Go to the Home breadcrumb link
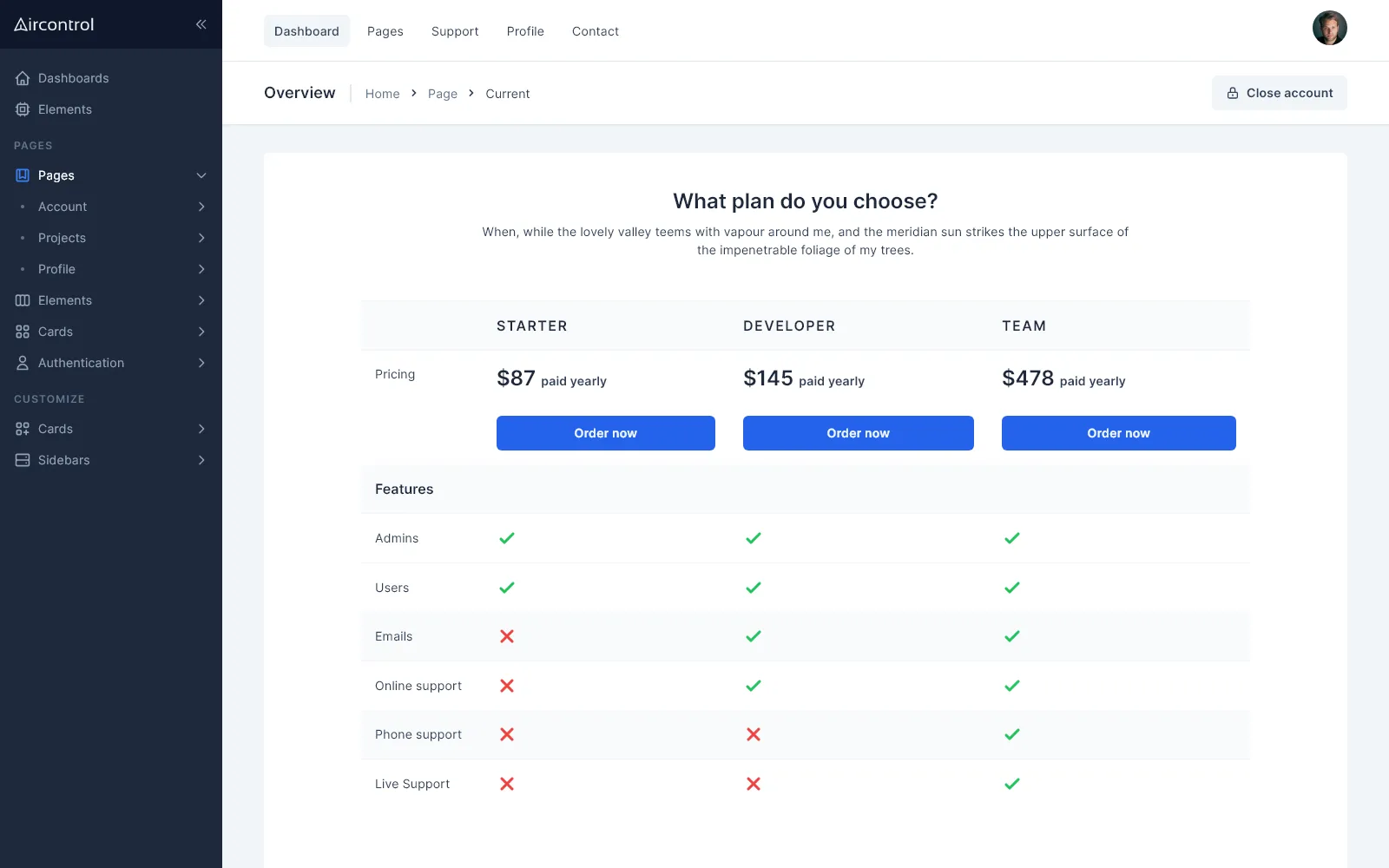The width and height of the screenshot is (1389, 868). point(383,94)
